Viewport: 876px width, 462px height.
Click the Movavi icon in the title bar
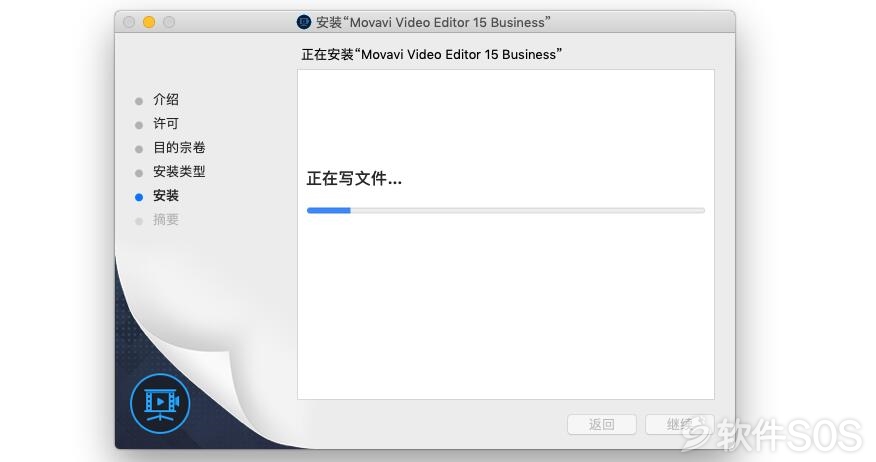point(303,22)
